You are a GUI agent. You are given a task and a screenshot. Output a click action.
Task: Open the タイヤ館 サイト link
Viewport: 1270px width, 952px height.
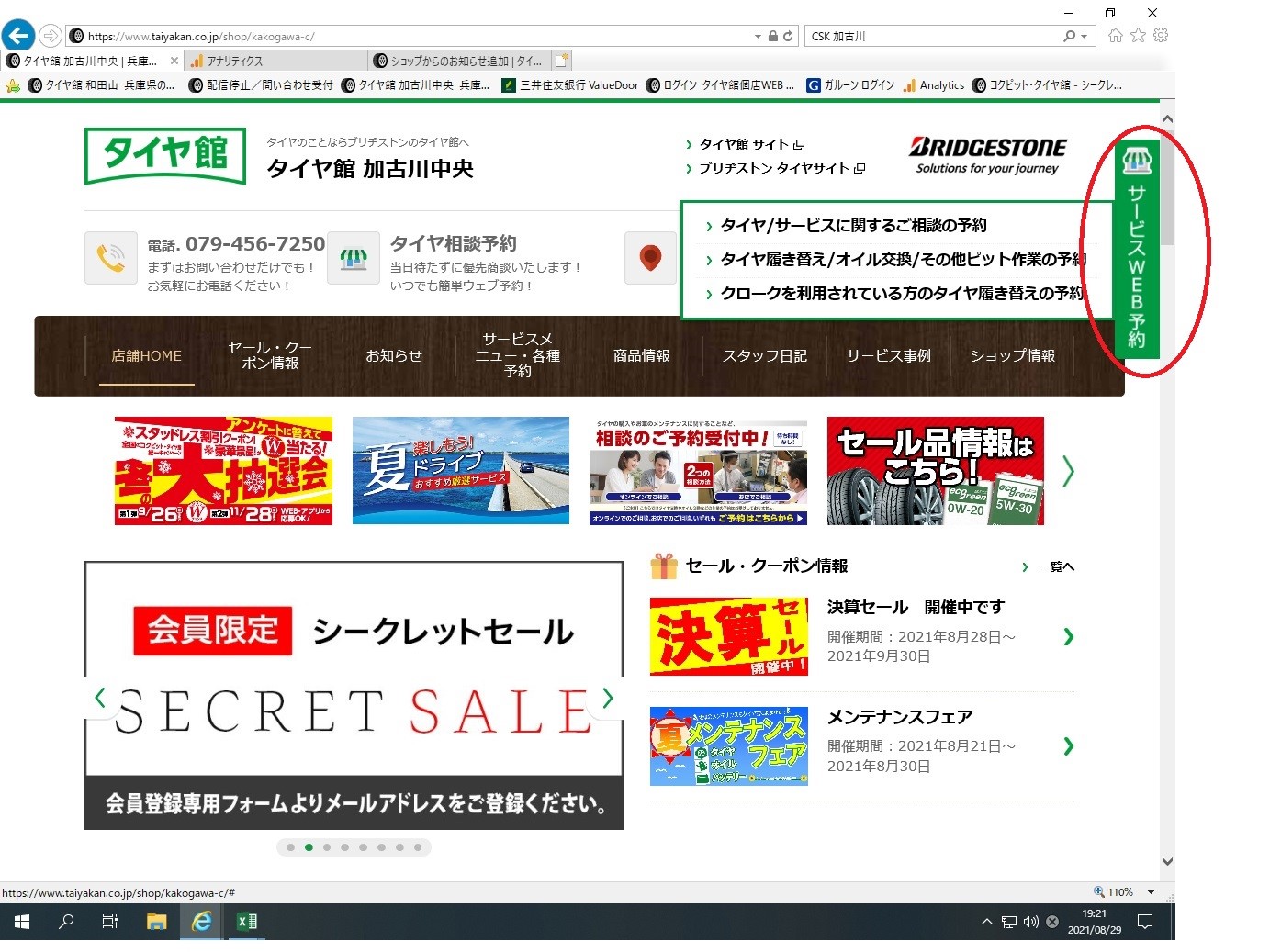[745, 144]
